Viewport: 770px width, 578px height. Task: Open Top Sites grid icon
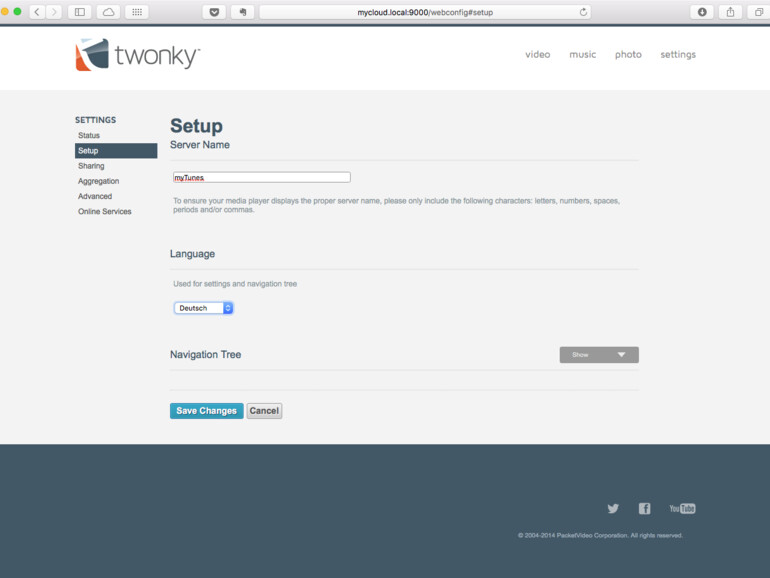pos(137,12)
